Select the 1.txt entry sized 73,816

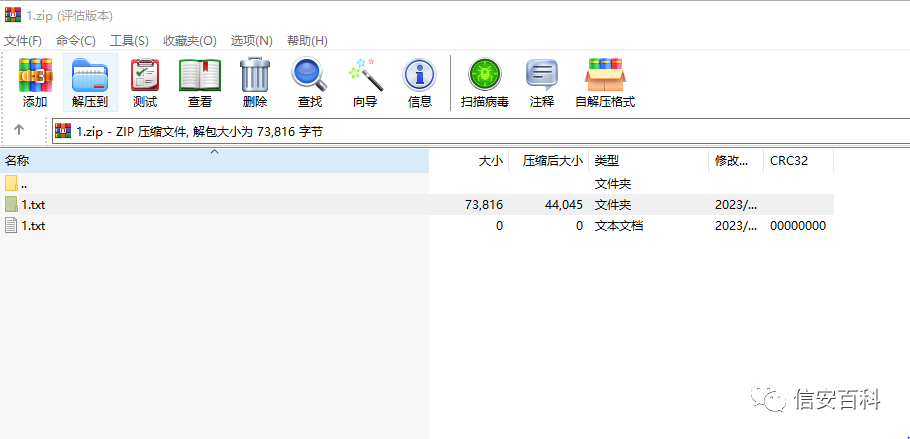tap(417, 204)
